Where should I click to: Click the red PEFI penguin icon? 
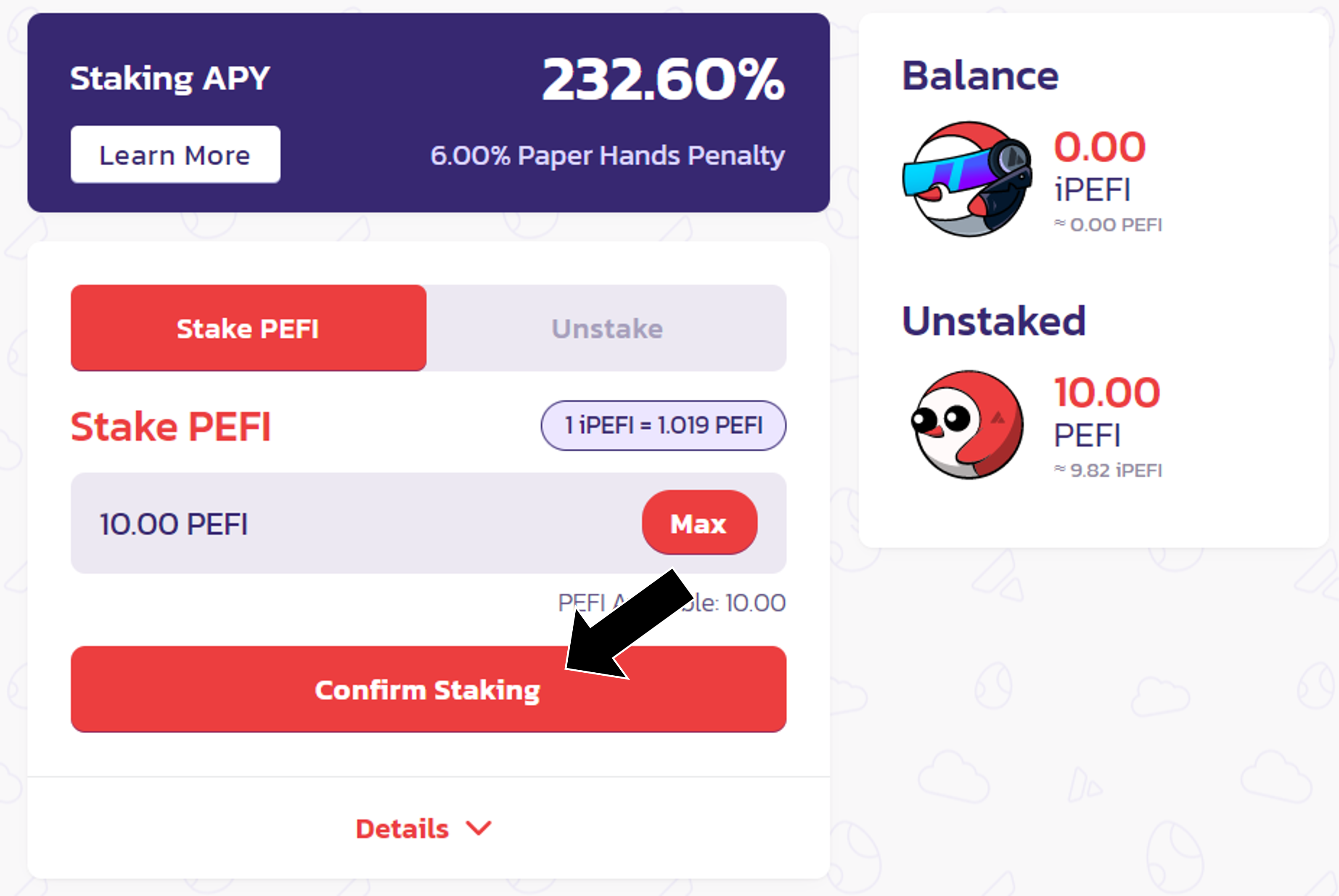[967, 425]
